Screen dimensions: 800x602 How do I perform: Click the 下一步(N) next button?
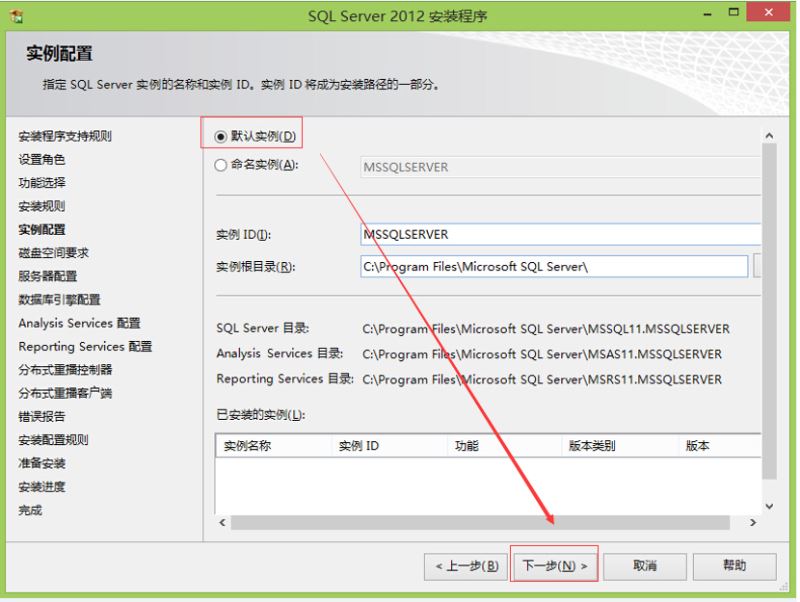click(x=554, y=566)
